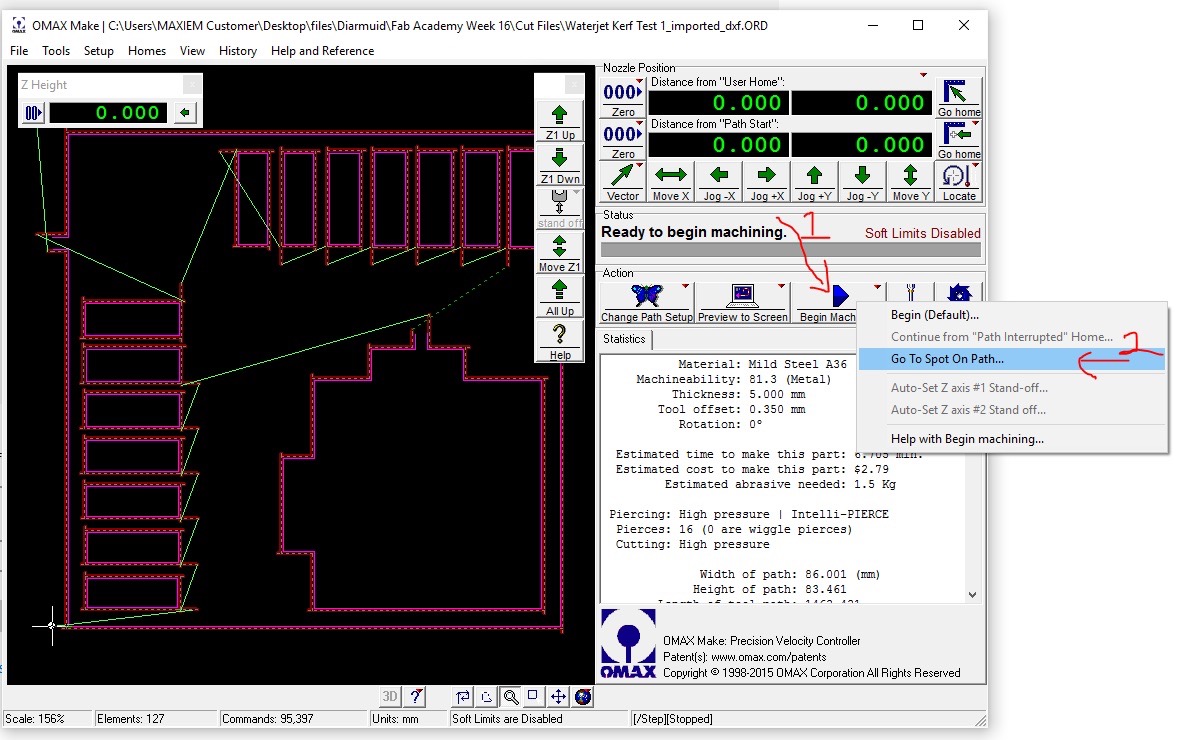Open the Tools menu

56,50
